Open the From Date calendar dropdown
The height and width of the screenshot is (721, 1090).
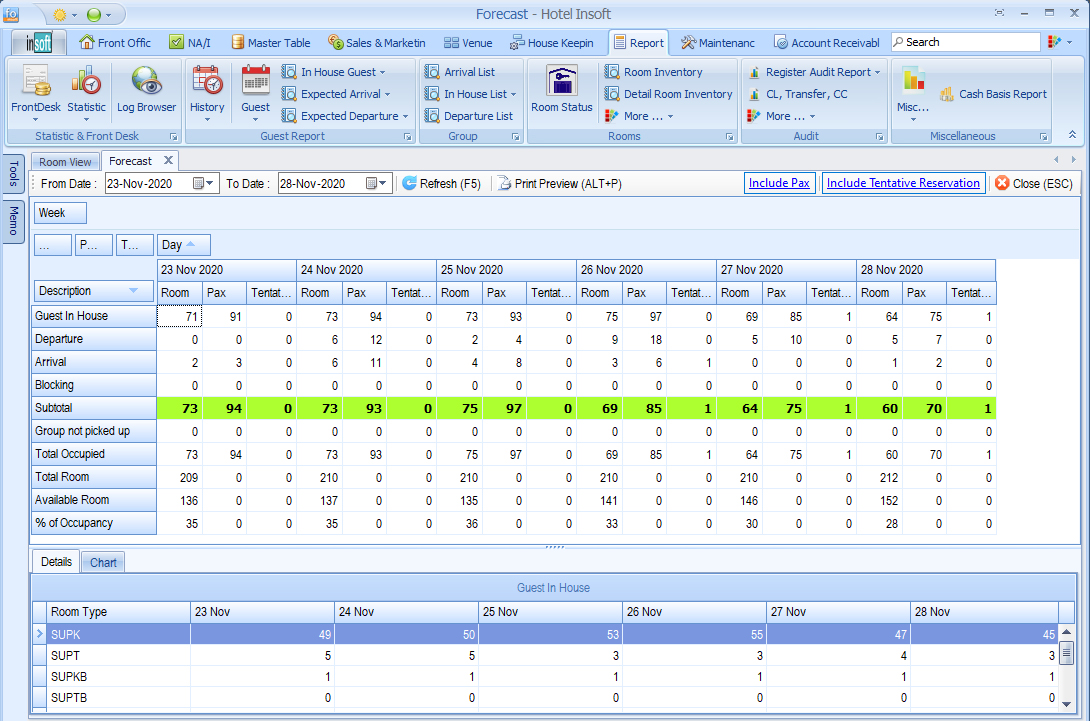coord(205,184)
